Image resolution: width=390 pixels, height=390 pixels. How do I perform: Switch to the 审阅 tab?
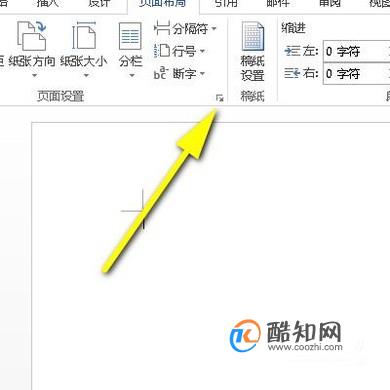pyautogui.click(x=329, y=3)
